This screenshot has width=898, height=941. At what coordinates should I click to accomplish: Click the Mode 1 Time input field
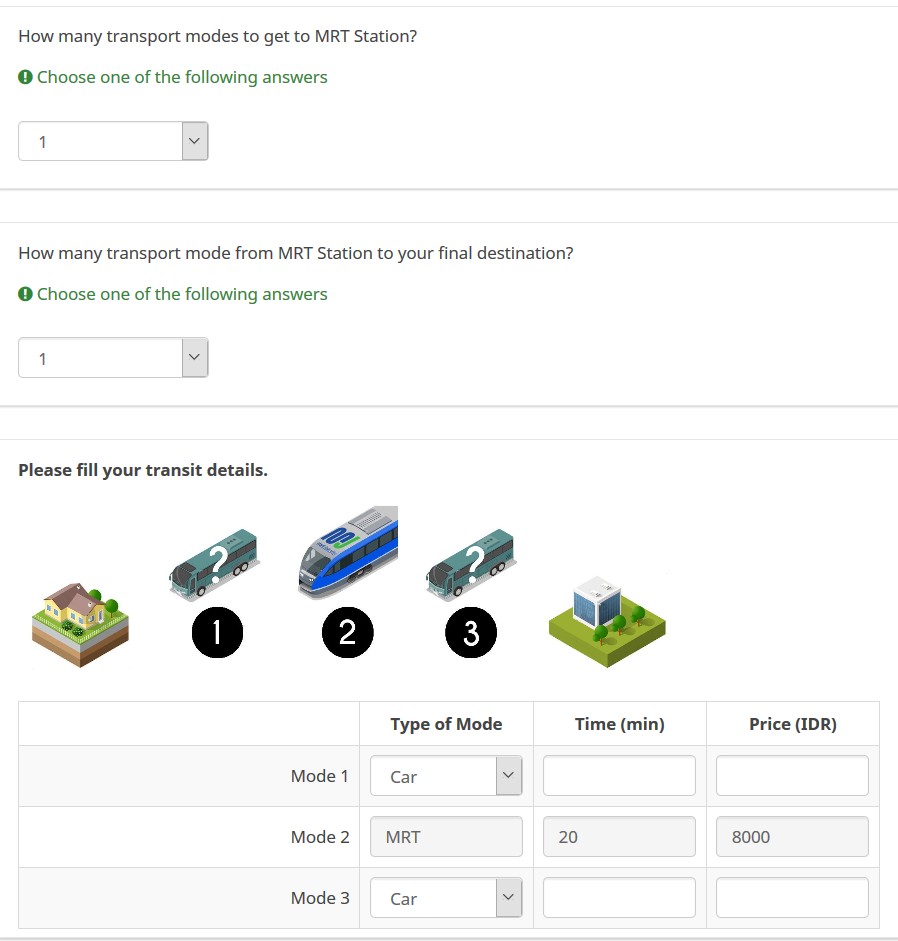[x=619, y=776]
